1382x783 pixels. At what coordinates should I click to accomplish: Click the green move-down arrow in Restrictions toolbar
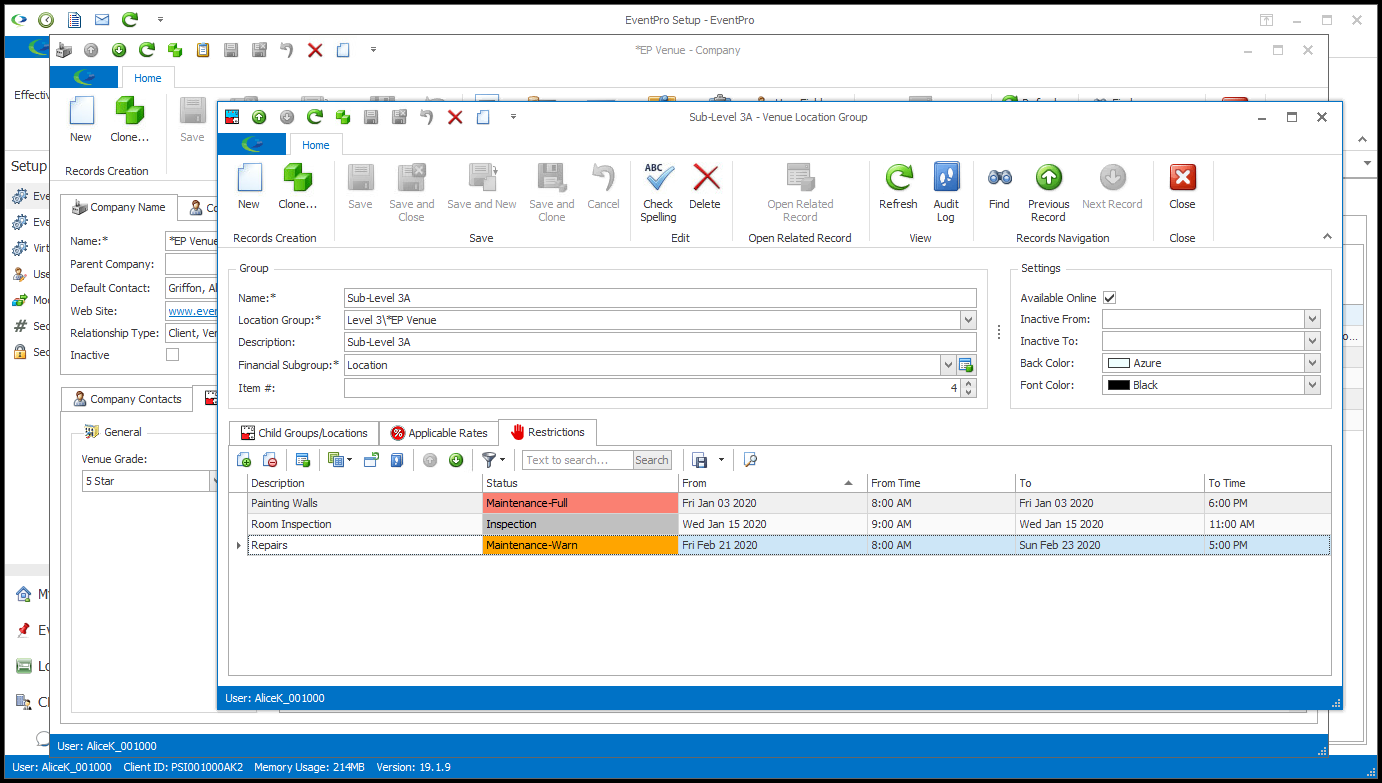(x=456, y=460)
